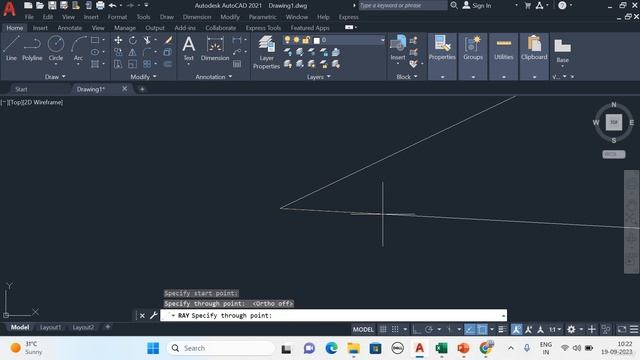Select the Arc tool

[78, 48]
